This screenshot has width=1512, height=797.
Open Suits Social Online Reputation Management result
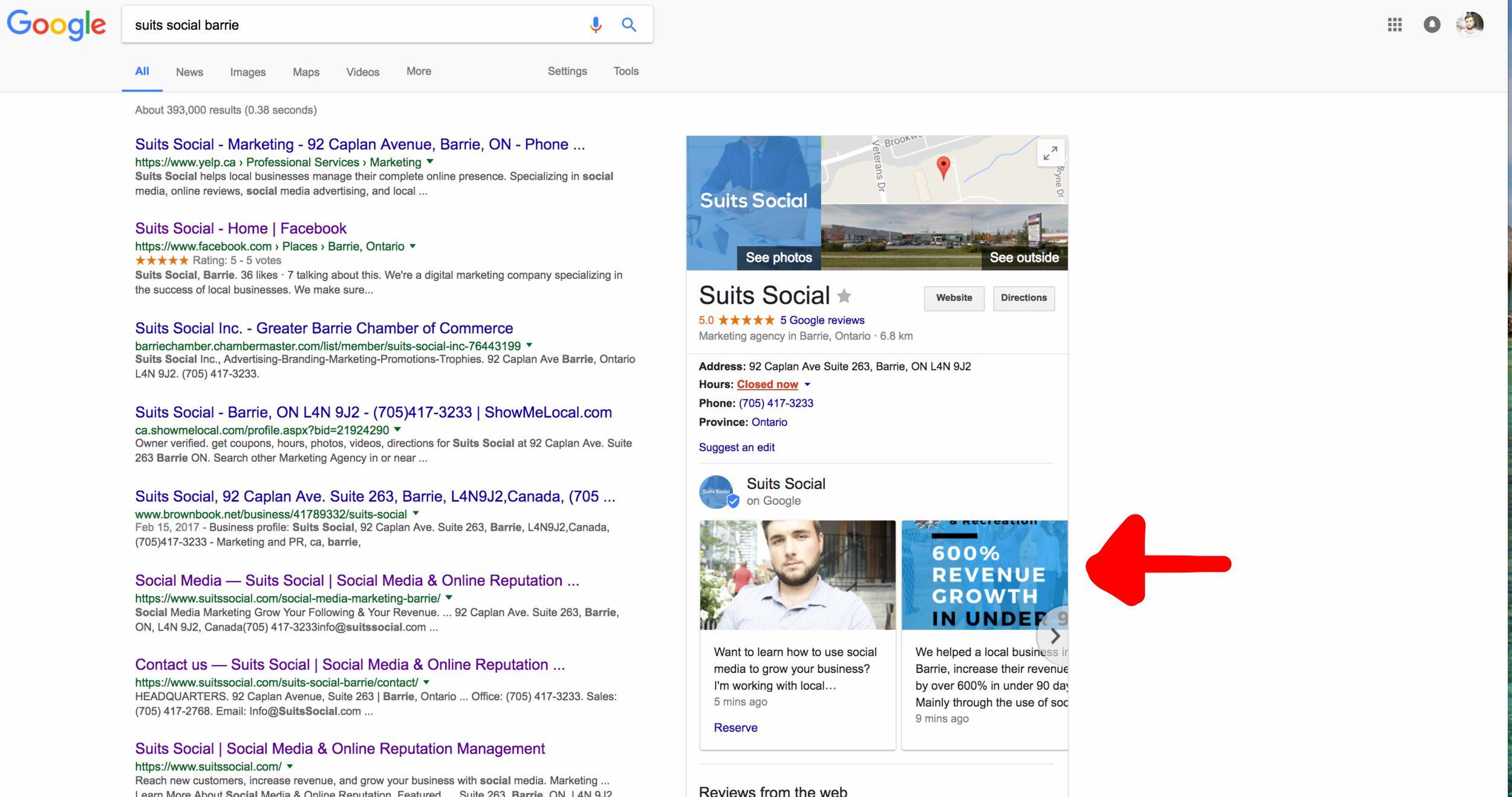pos(340,749)
